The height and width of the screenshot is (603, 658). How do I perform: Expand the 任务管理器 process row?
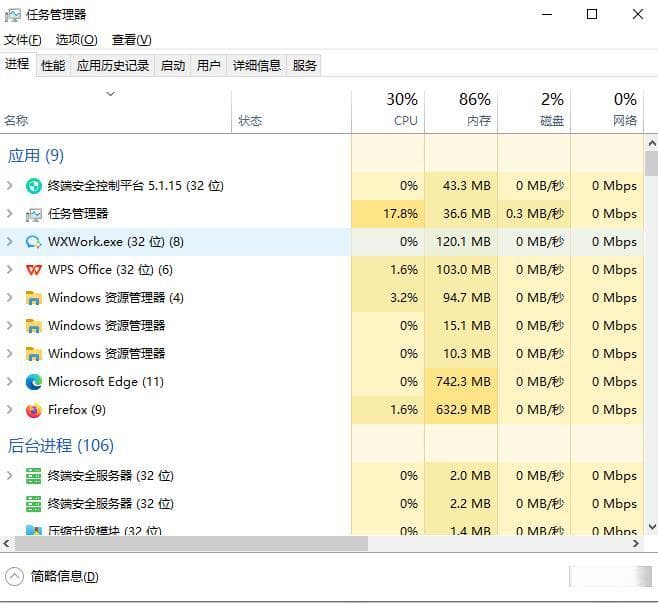(10, 214)
